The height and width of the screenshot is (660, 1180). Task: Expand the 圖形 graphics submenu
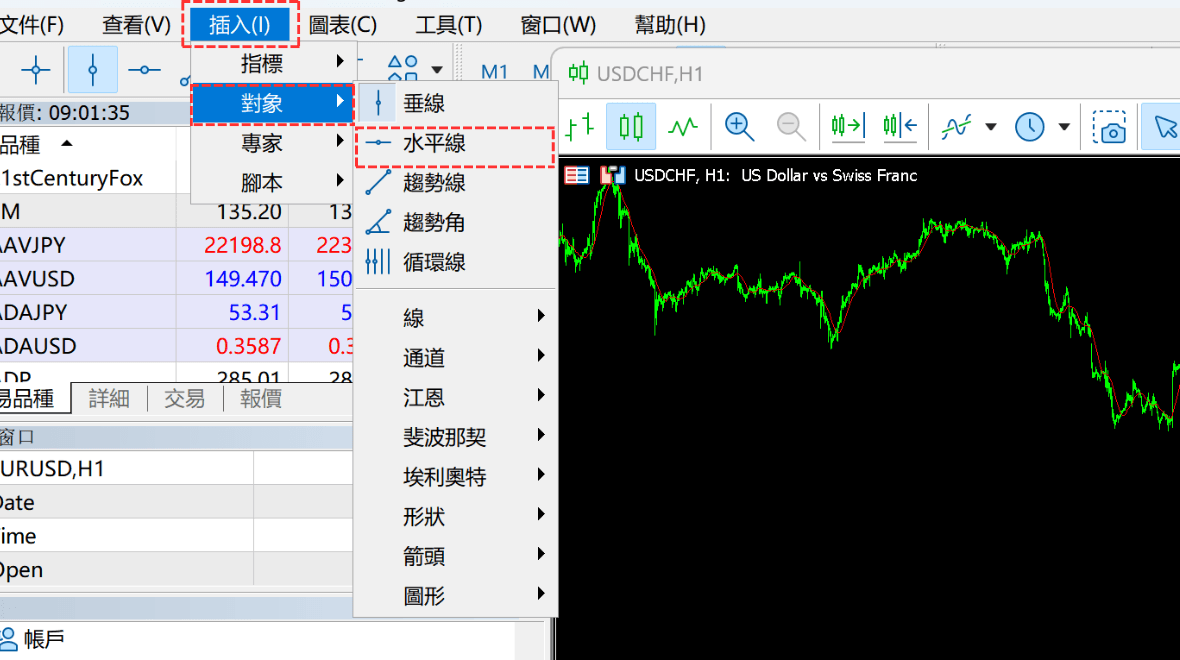[455, 596]
